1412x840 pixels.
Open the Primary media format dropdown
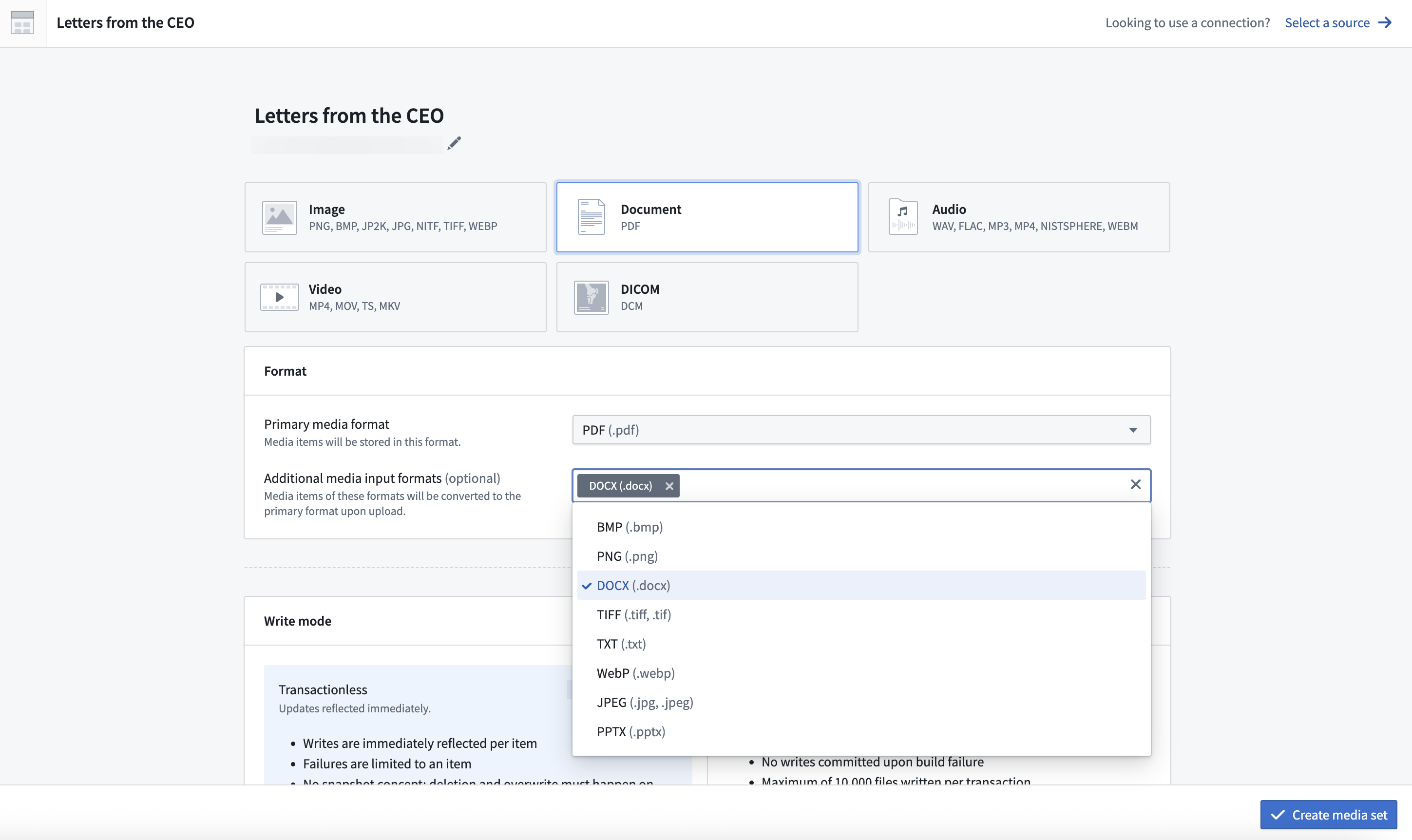1134,430
